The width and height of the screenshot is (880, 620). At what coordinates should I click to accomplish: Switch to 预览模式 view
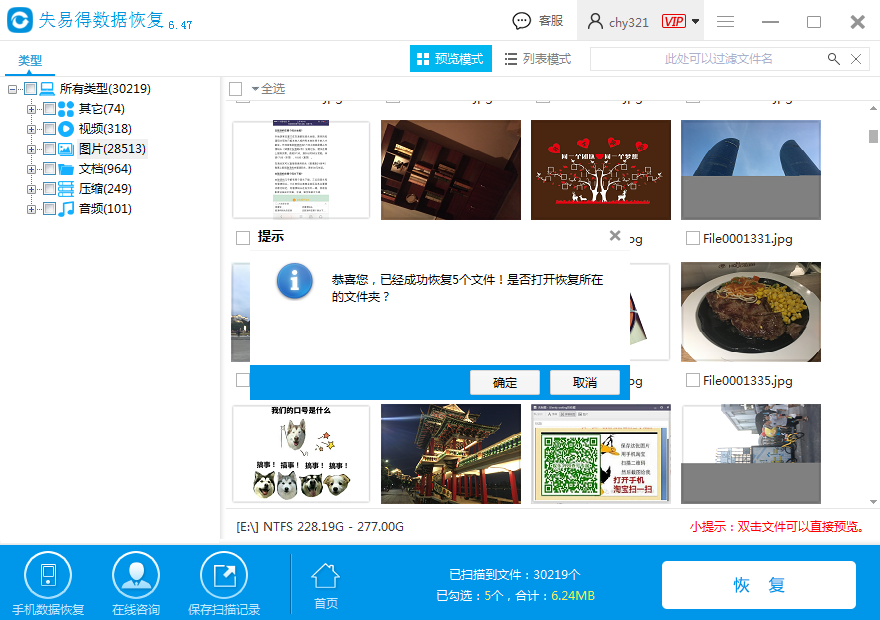[x=451, y=58]
